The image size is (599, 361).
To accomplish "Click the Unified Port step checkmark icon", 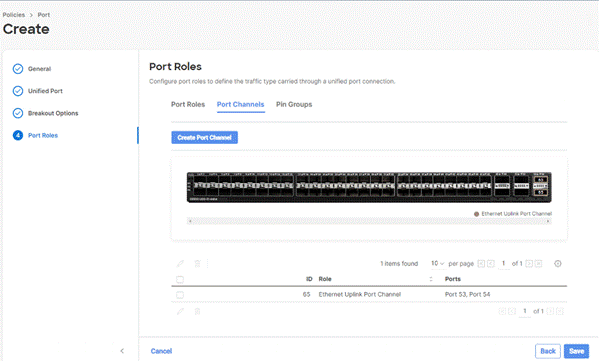I will 18,91.
